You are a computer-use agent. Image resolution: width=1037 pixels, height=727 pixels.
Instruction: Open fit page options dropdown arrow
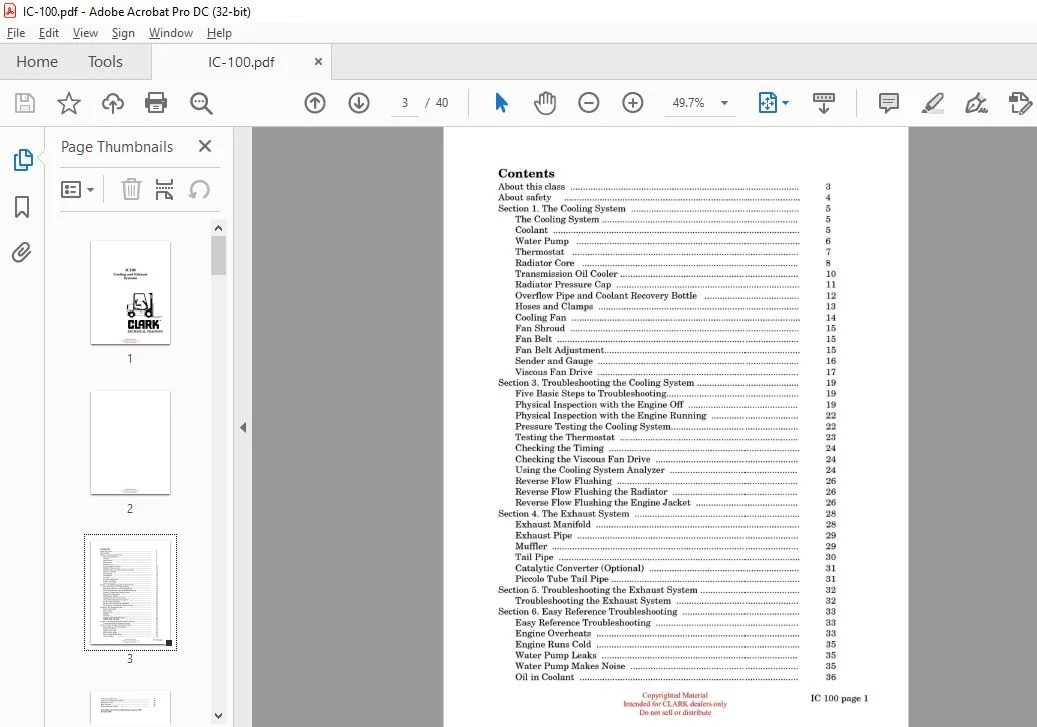[x=786, y=103]
